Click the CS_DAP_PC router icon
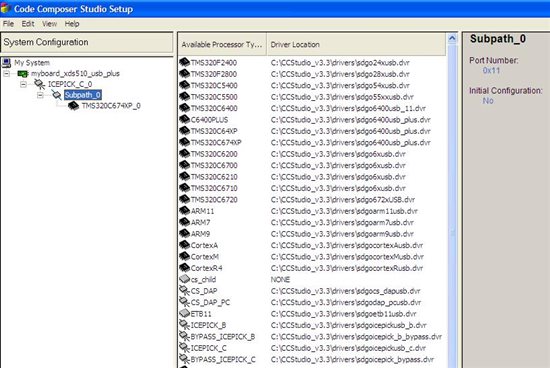This screenshot has width=550, height=368. tap(185, 302)
